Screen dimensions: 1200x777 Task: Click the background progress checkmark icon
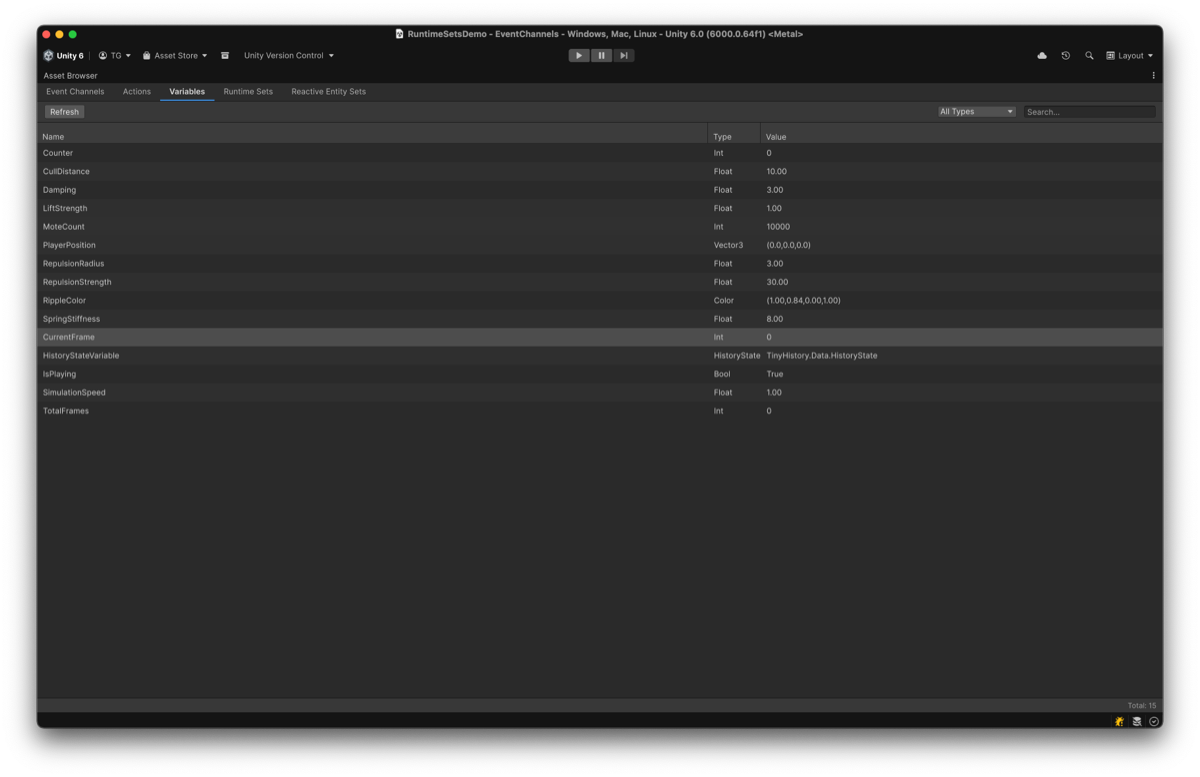pos(1153,721)
